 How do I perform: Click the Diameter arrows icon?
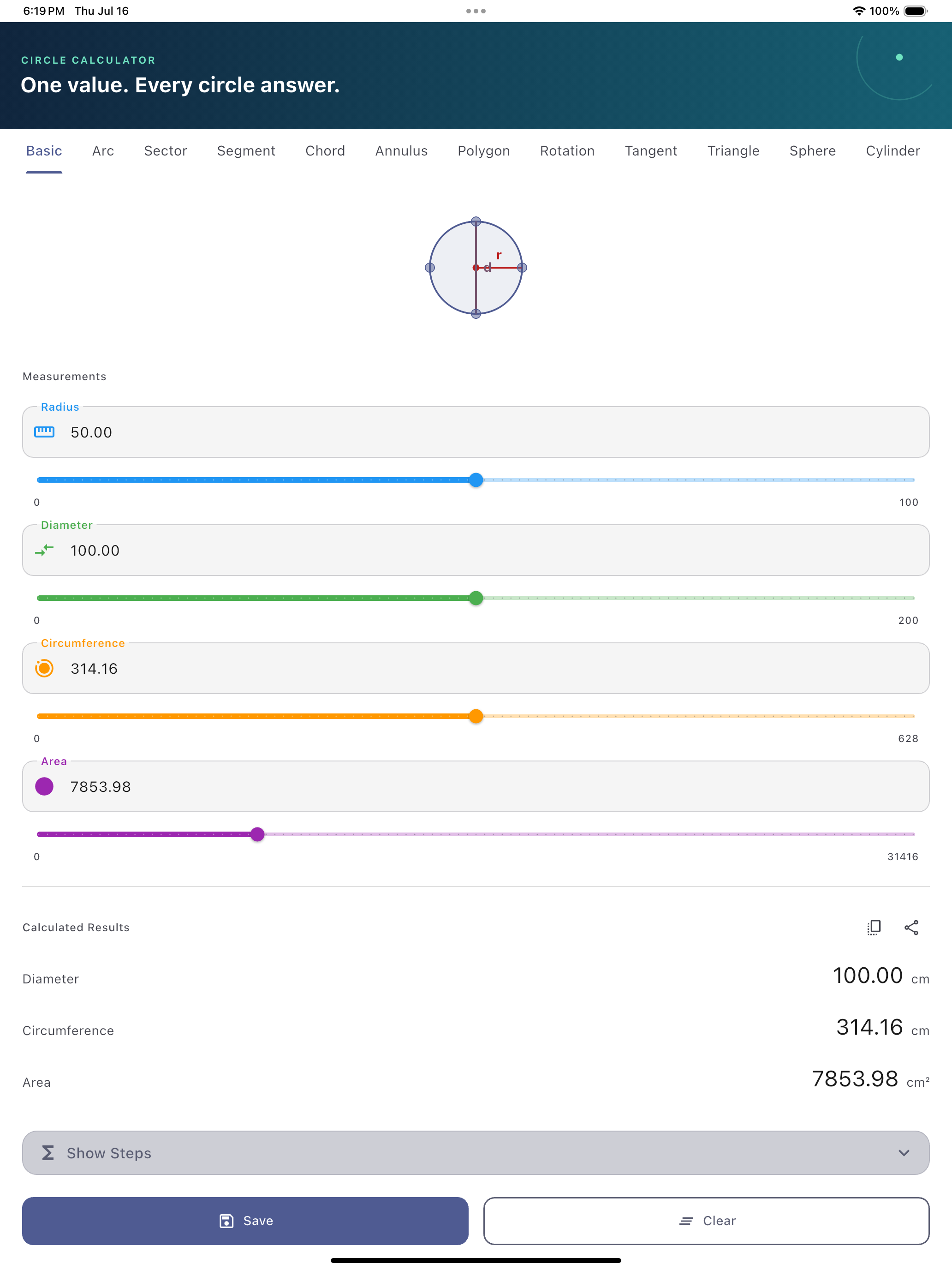coord(44,551)
